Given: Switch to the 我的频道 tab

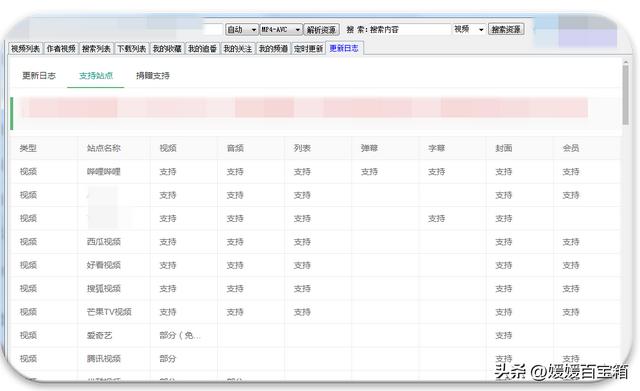Looking at the screenshot, I should pyautogui.click(x=273, y=49).
